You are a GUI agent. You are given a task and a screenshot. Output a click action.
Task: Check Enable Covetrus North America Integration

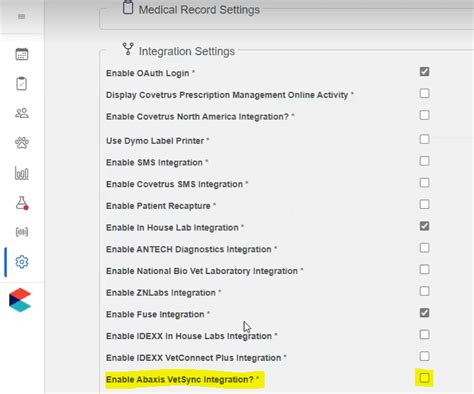click(424, 115)
